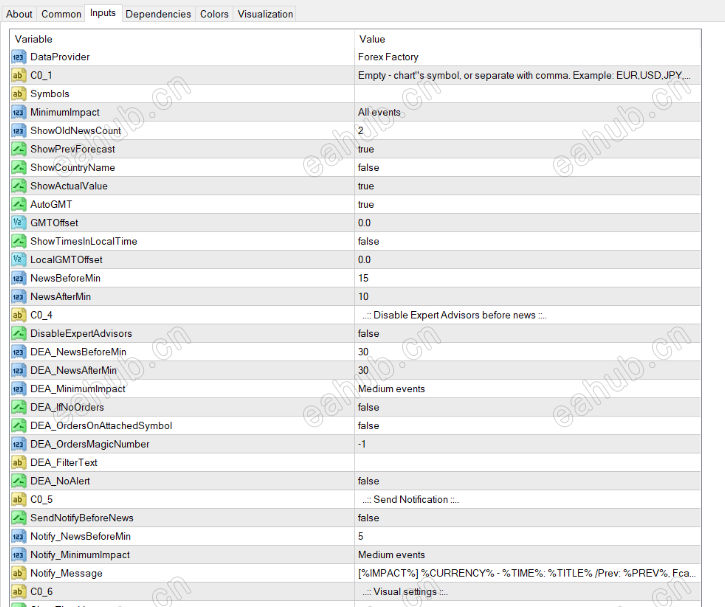Toggle SendNotifyBeforeNews false value
The width and height of the screenshot is (725, 607).
click(368, 517)
